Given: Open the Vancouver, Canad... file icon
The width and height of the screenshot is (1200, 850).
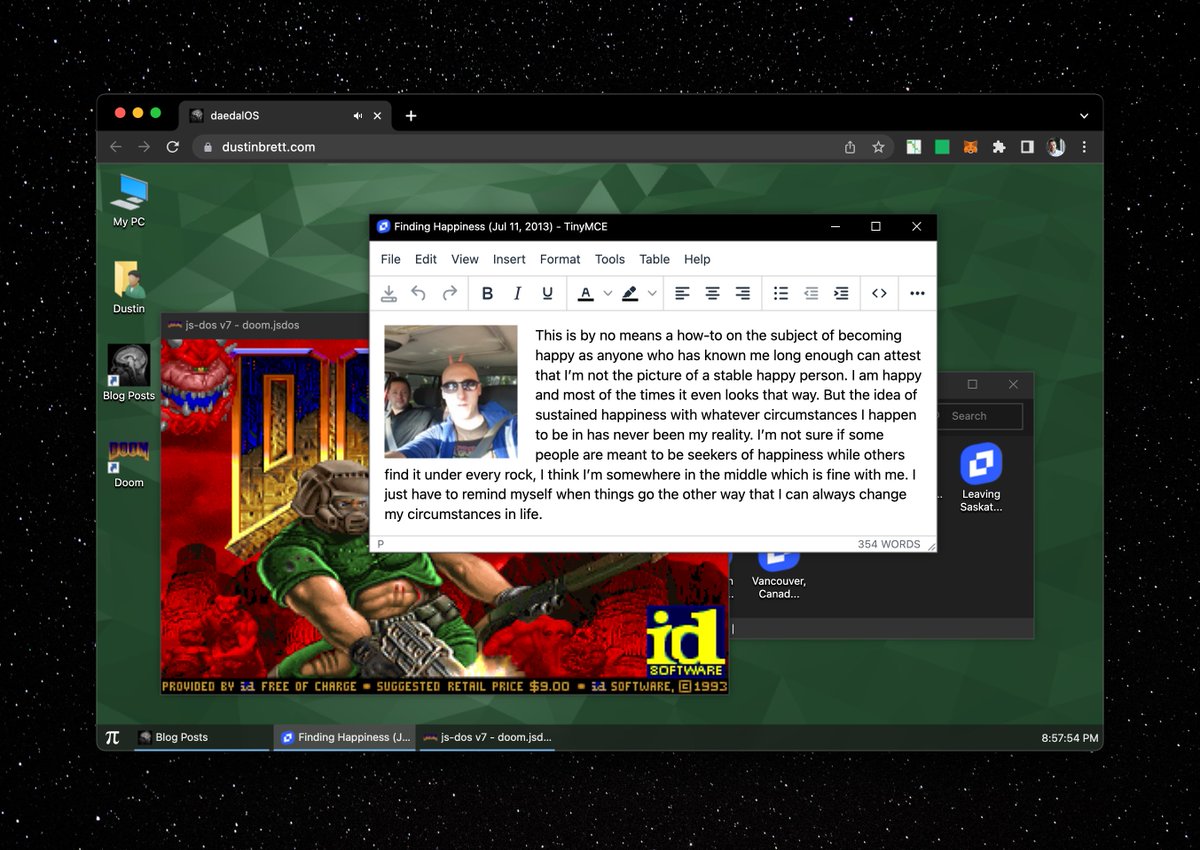Looking at the screenshot, I should [778, 572].
